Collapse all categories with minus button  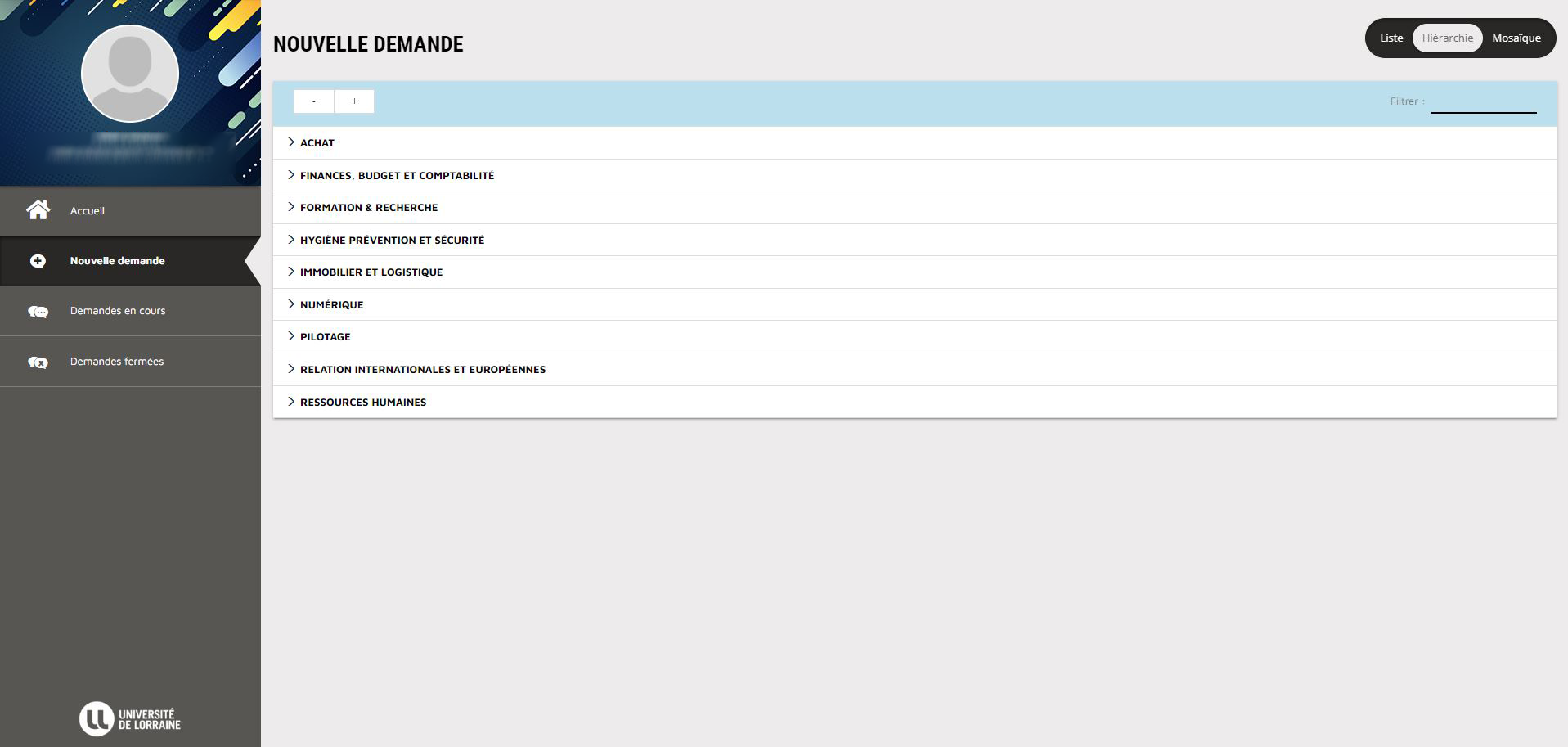314,101
